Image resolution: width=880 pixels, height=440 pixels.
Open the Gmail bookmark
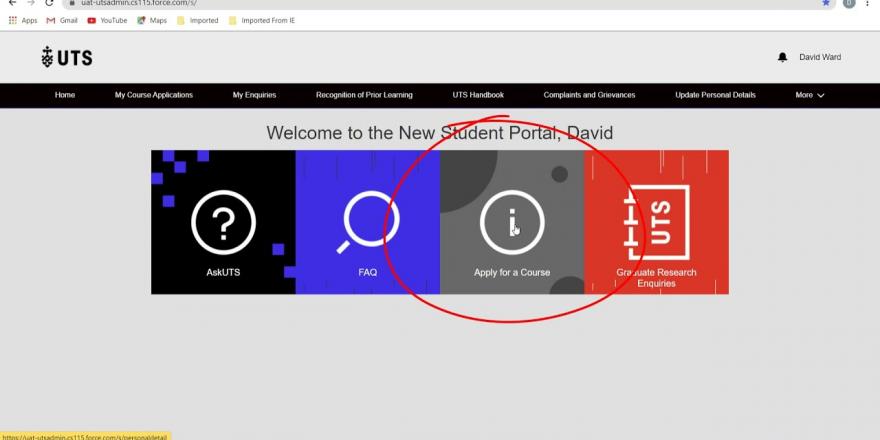62,21
